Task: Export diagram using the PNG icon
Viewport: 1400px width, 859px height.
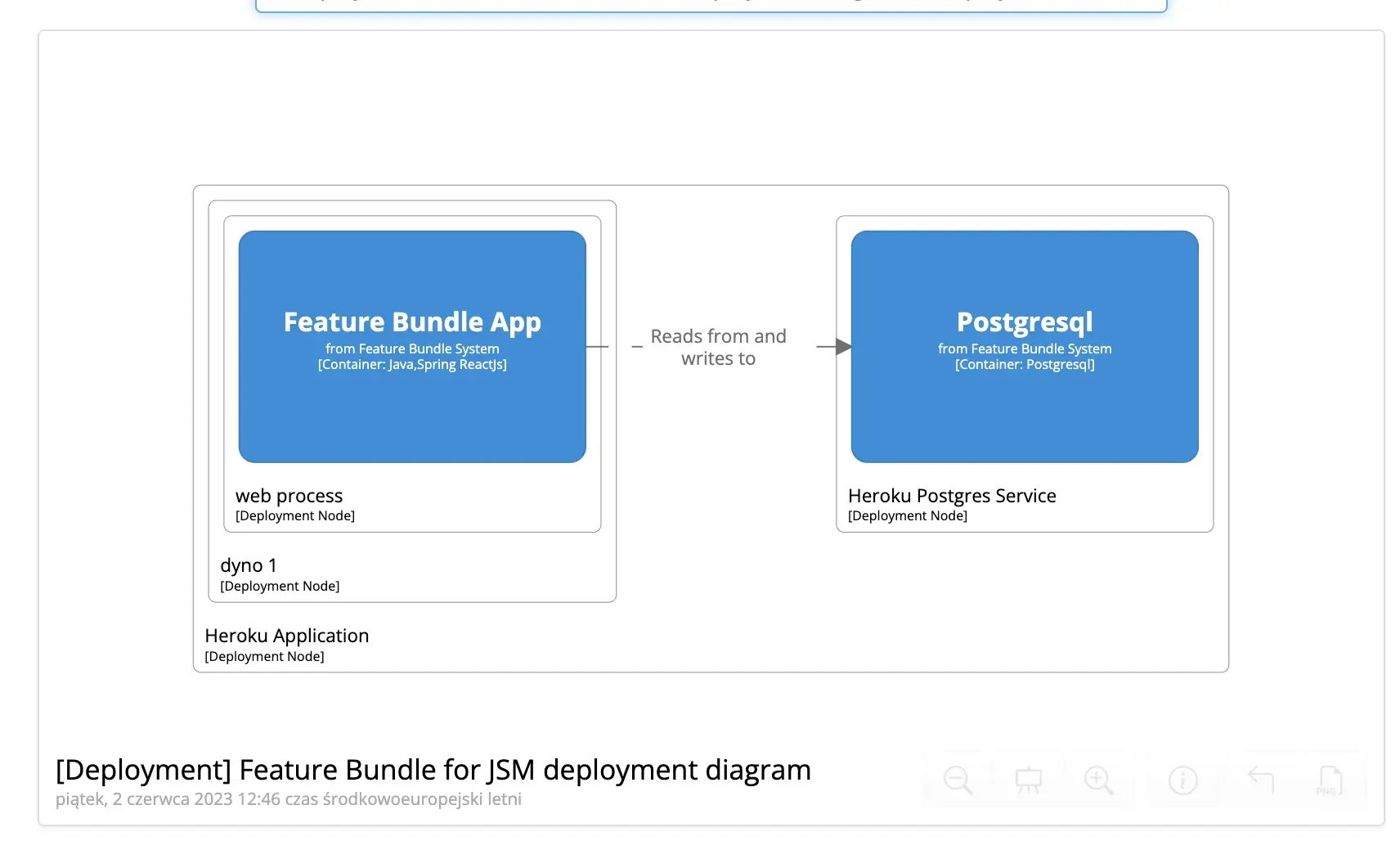Action: click(x=1330, y=780)
